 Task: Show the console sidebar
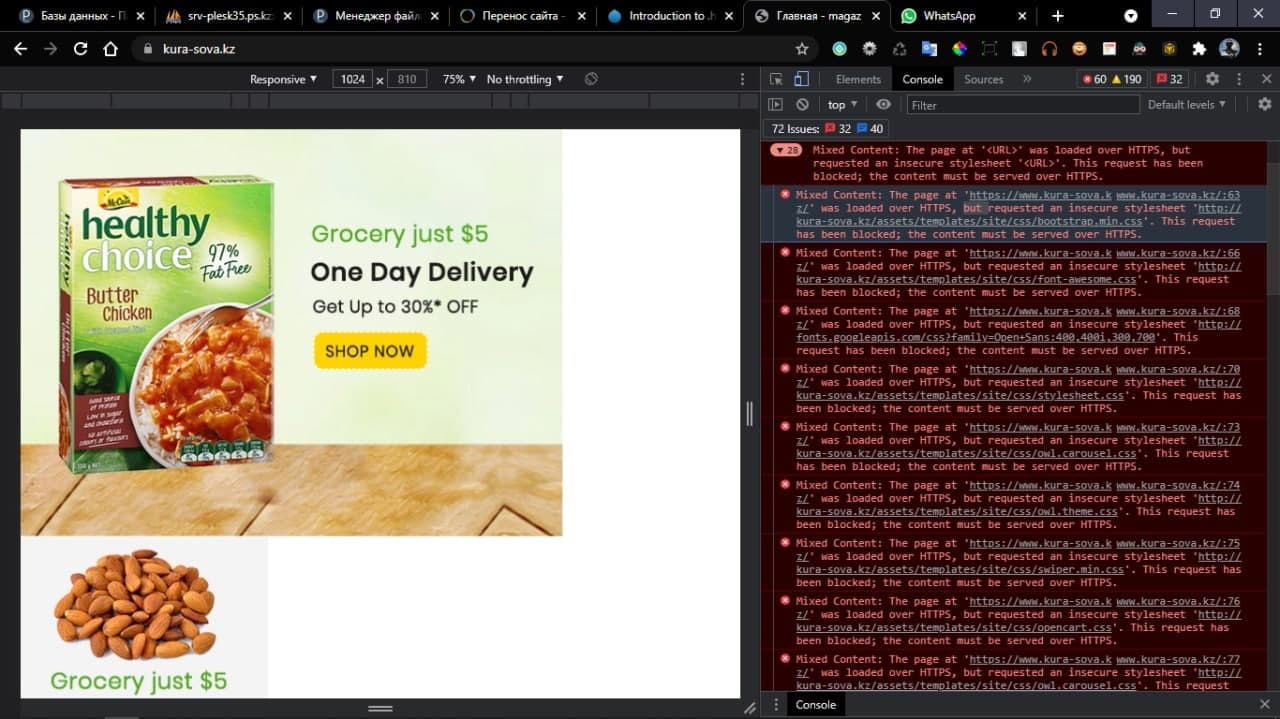[775, 104]
